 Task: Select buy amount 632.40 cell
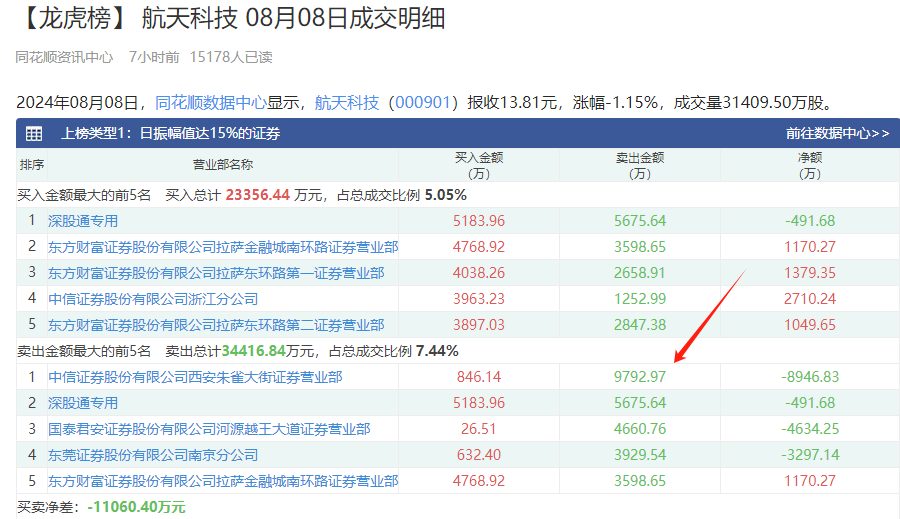pyautogui.click(x=479, y=455)
